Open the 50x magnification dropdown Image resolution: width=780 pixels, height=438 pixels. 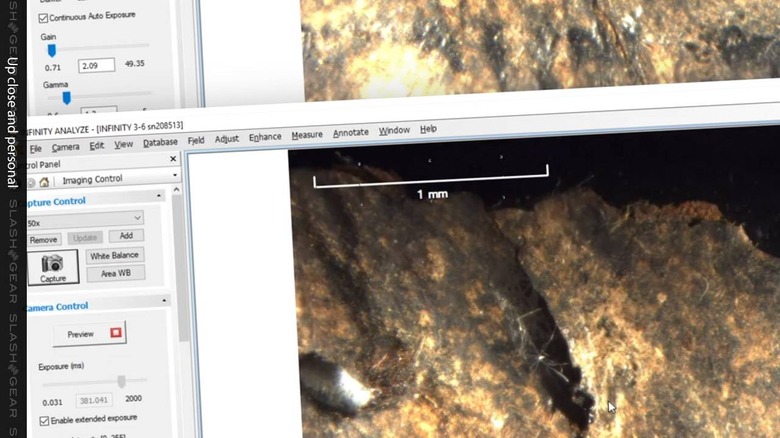[x=85, y=219]
